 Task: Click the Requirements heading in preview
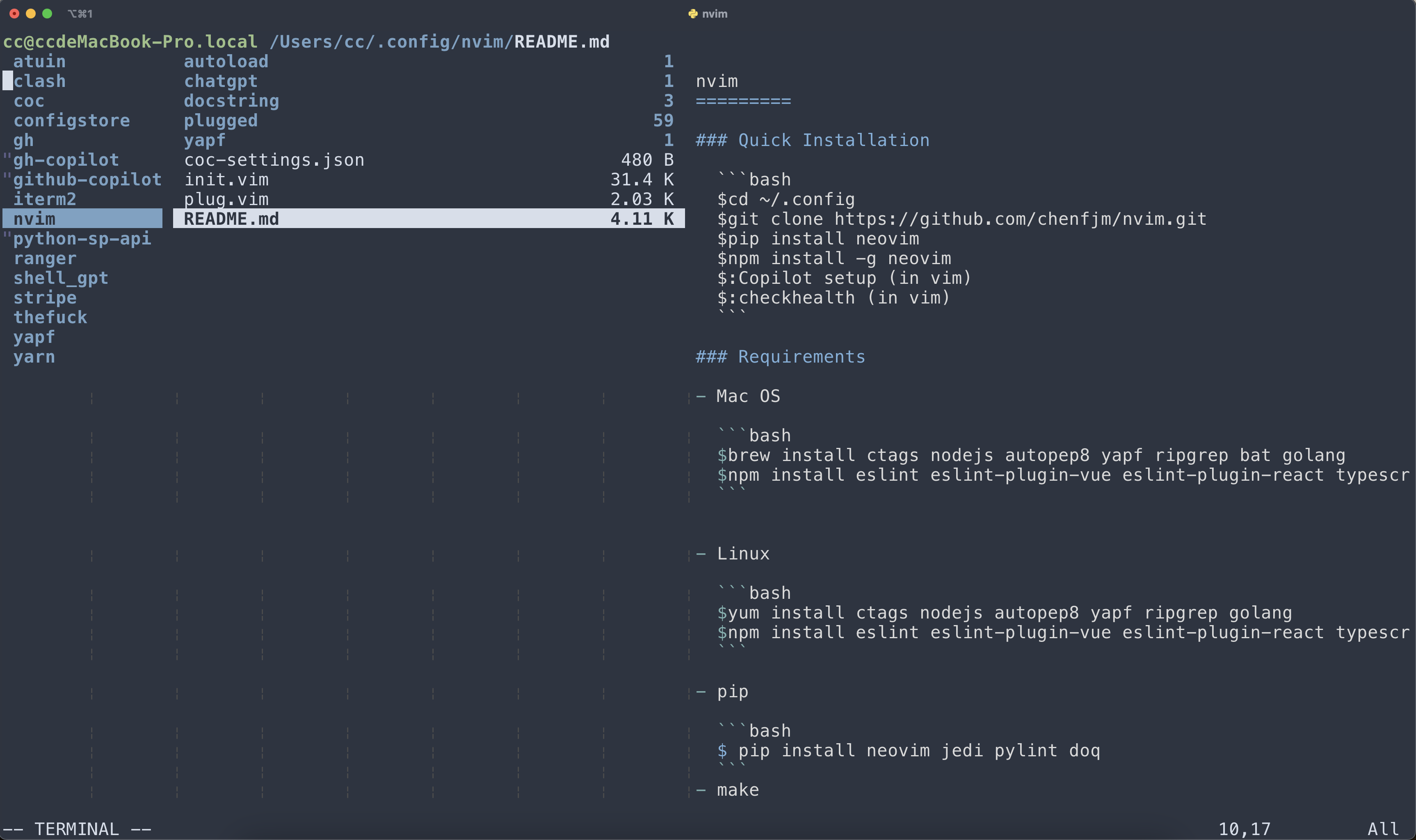802,356
